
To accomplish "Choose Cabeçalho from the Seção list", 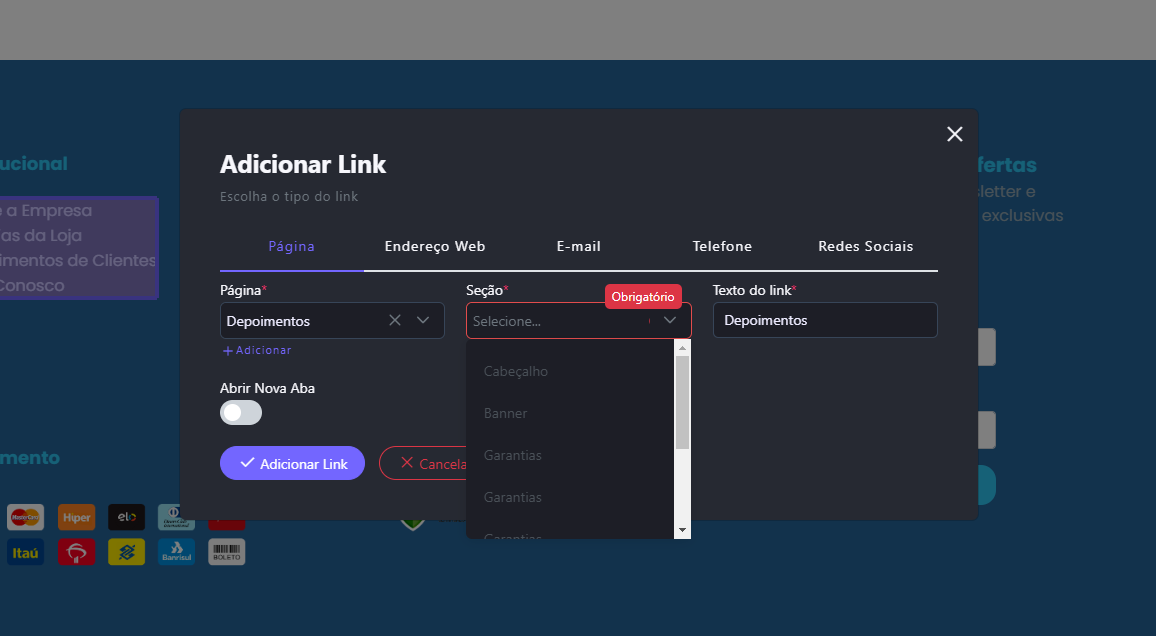I will tap(516, 371).
